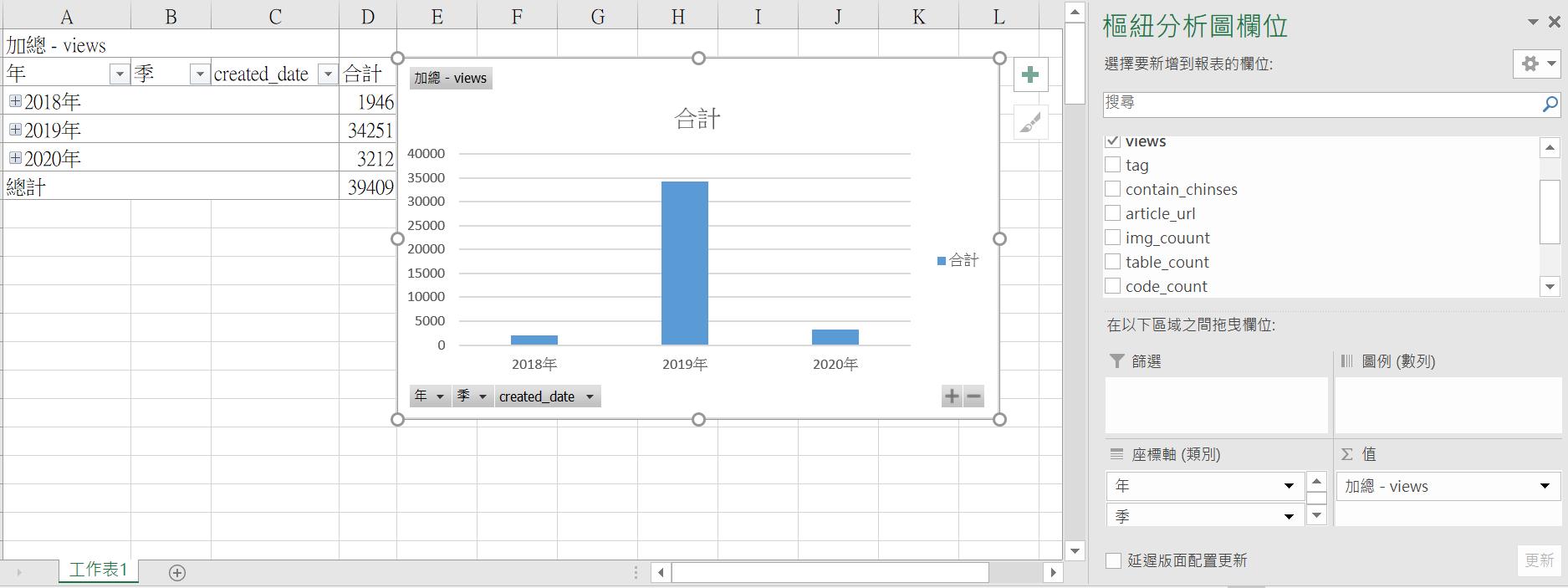Click 加總 - views chart field button

click(451, 78)
